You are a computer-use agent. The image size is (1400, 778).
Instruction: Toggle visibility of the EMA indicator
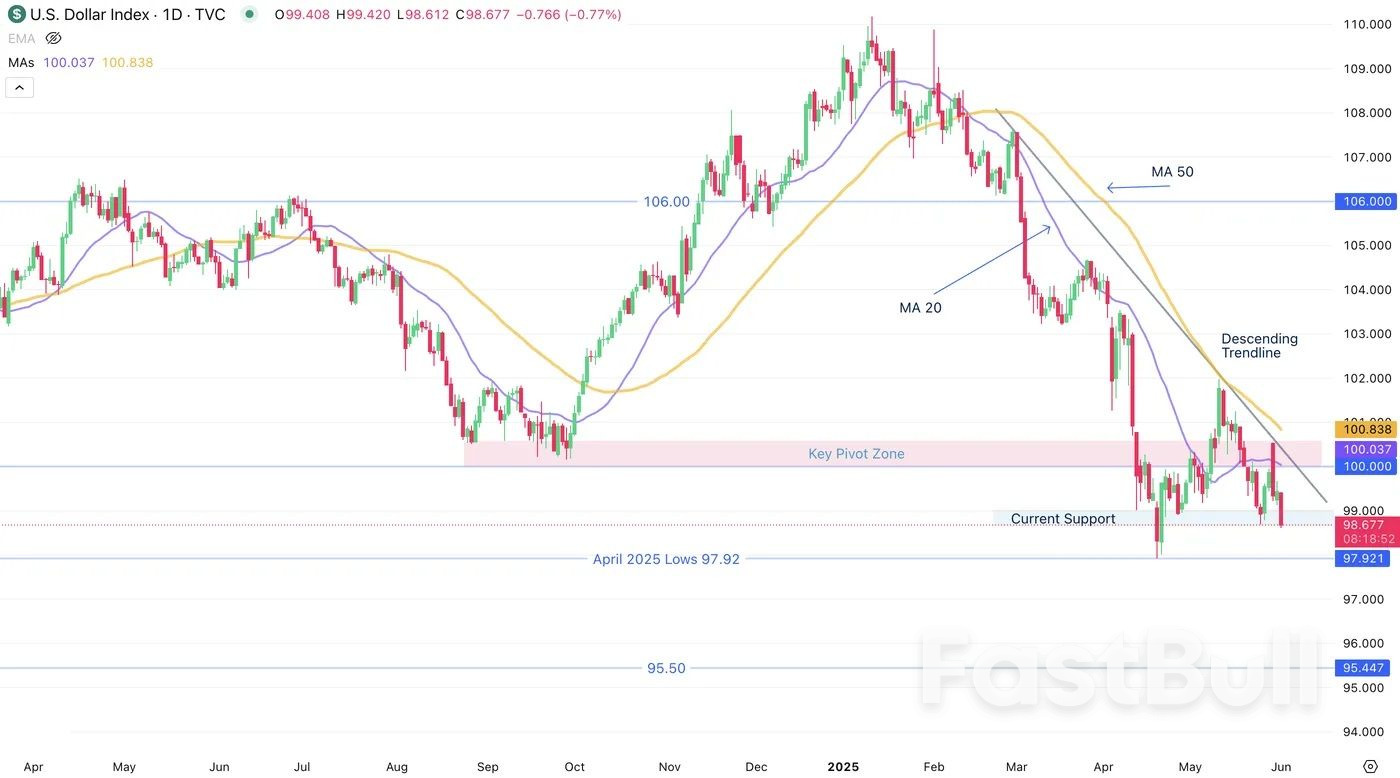52,38
